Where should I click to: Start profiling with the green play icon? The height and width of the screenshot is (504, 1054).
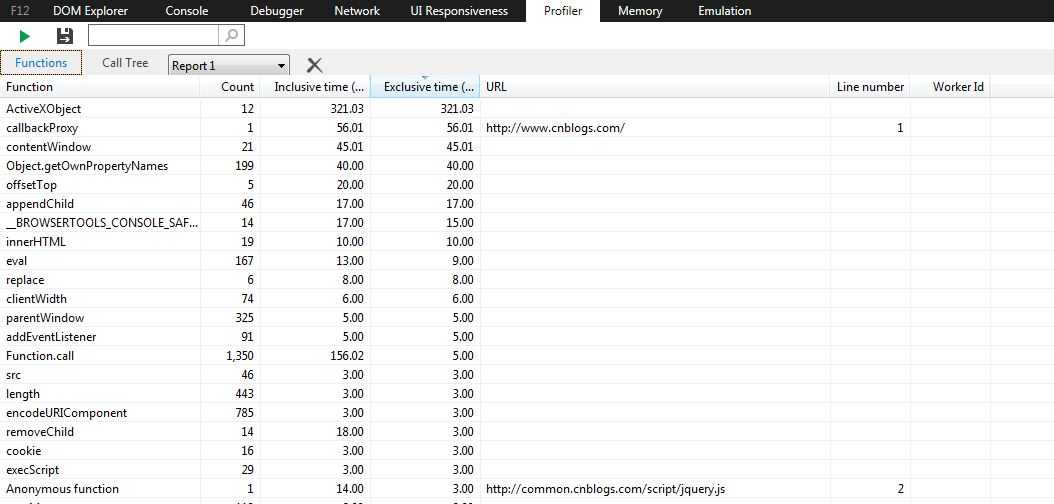click(x=25, y=36)
